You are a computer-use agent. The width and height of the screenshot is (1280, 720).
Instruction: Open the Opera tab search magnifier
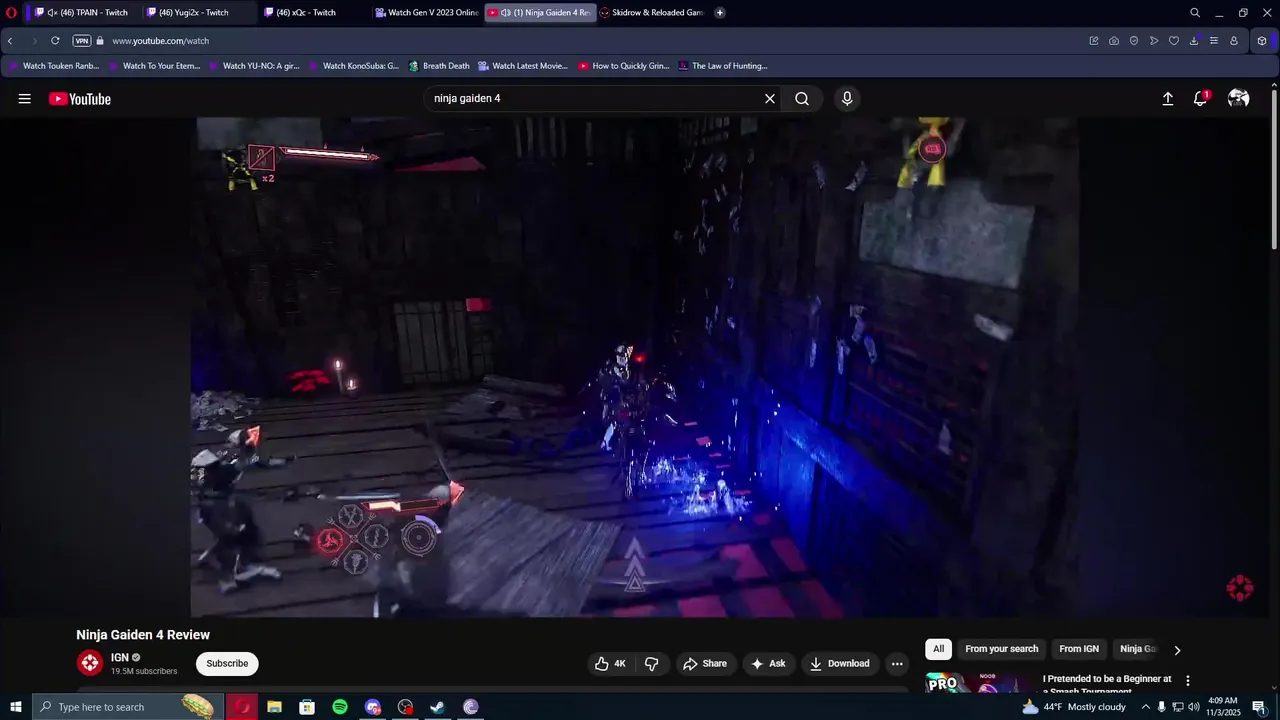point(1195,13)
